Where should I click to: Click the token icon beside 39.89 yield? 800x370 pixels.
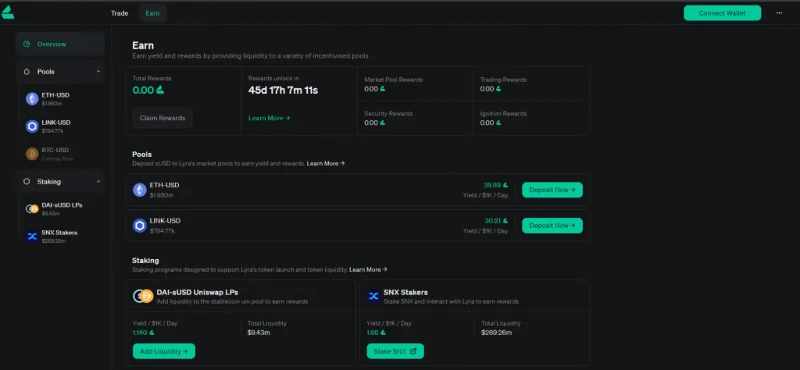click(x=505, y=185)
